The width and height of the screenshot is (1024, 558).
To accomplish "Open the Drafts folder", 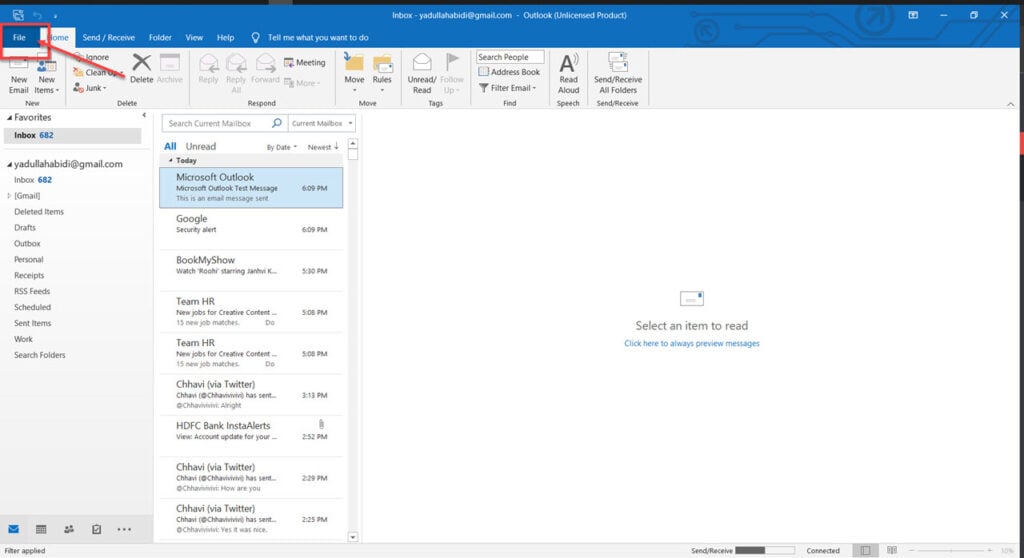I will point(25,227).
